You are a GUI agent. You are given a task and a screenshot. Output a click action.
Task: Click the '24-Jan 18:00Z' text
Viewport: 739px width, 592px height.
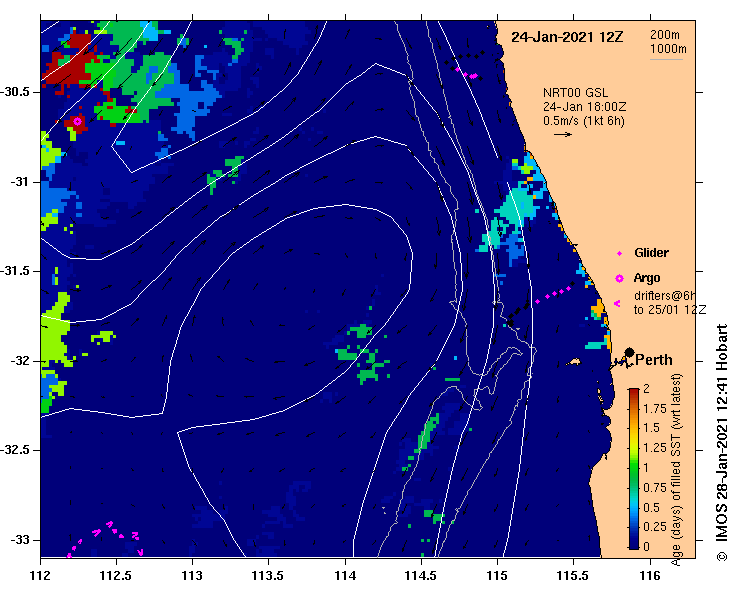(584, 107)
